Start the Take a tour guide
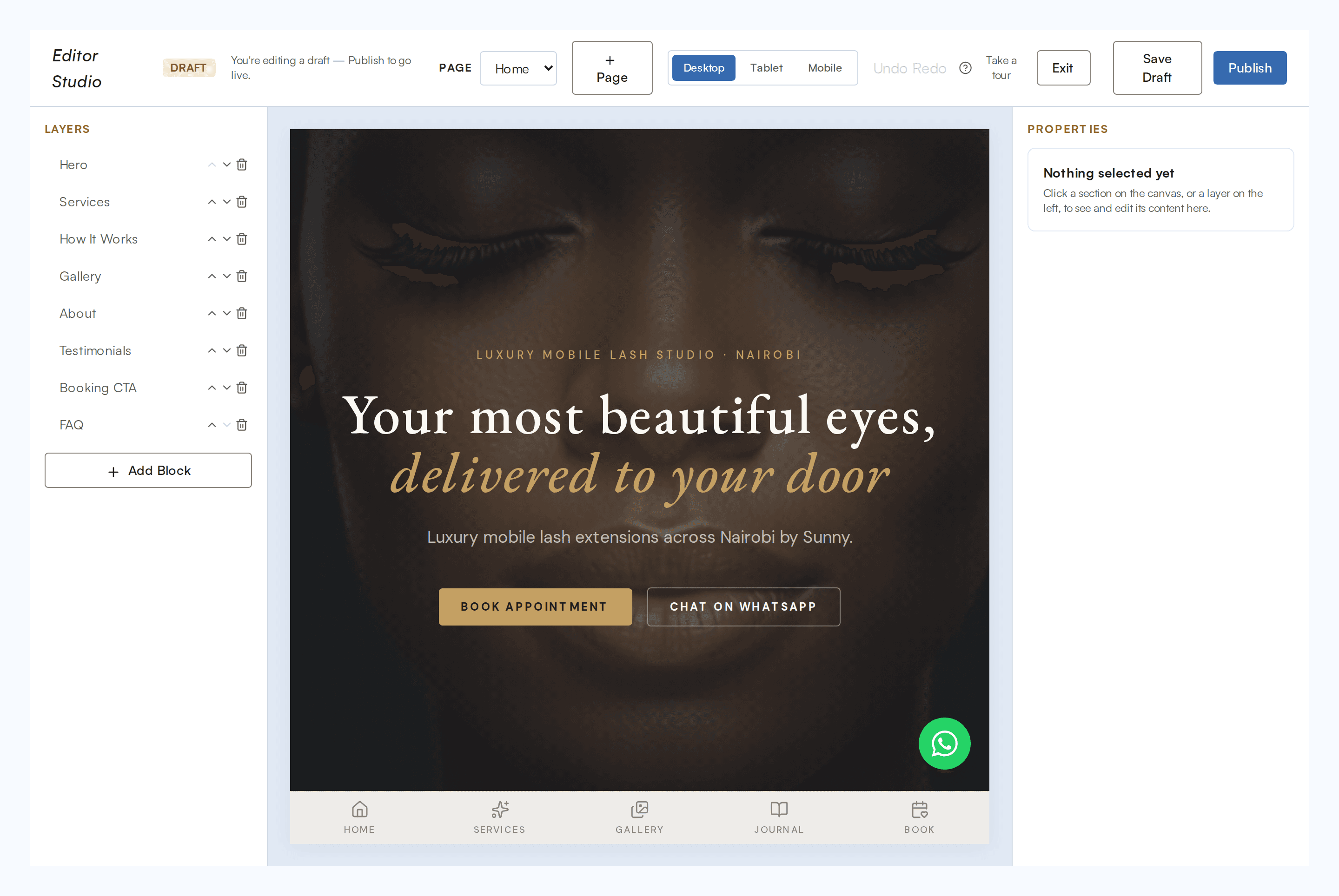 (1001, 68)
